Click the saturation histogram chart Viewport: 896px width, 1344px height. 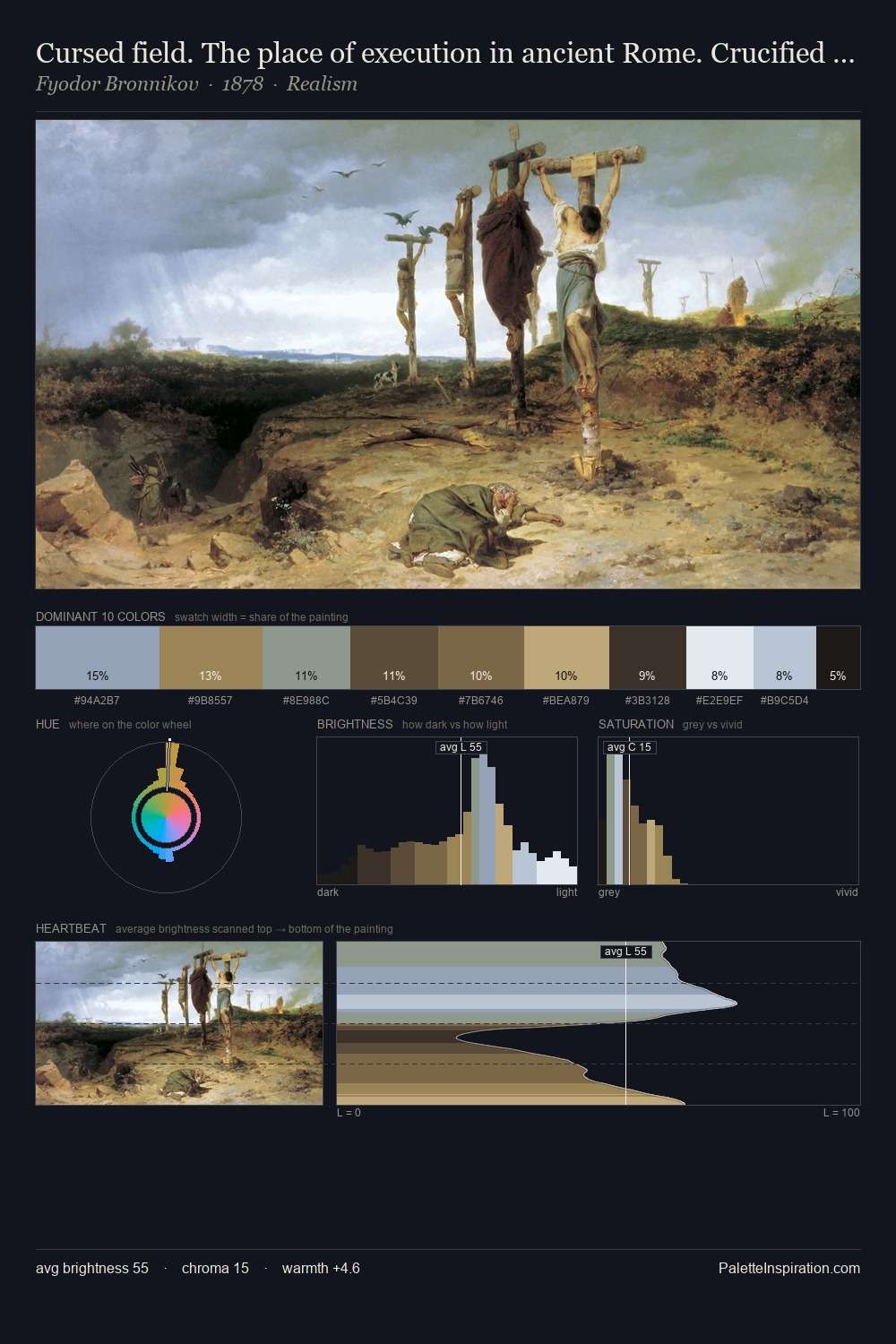coord(728,811)
